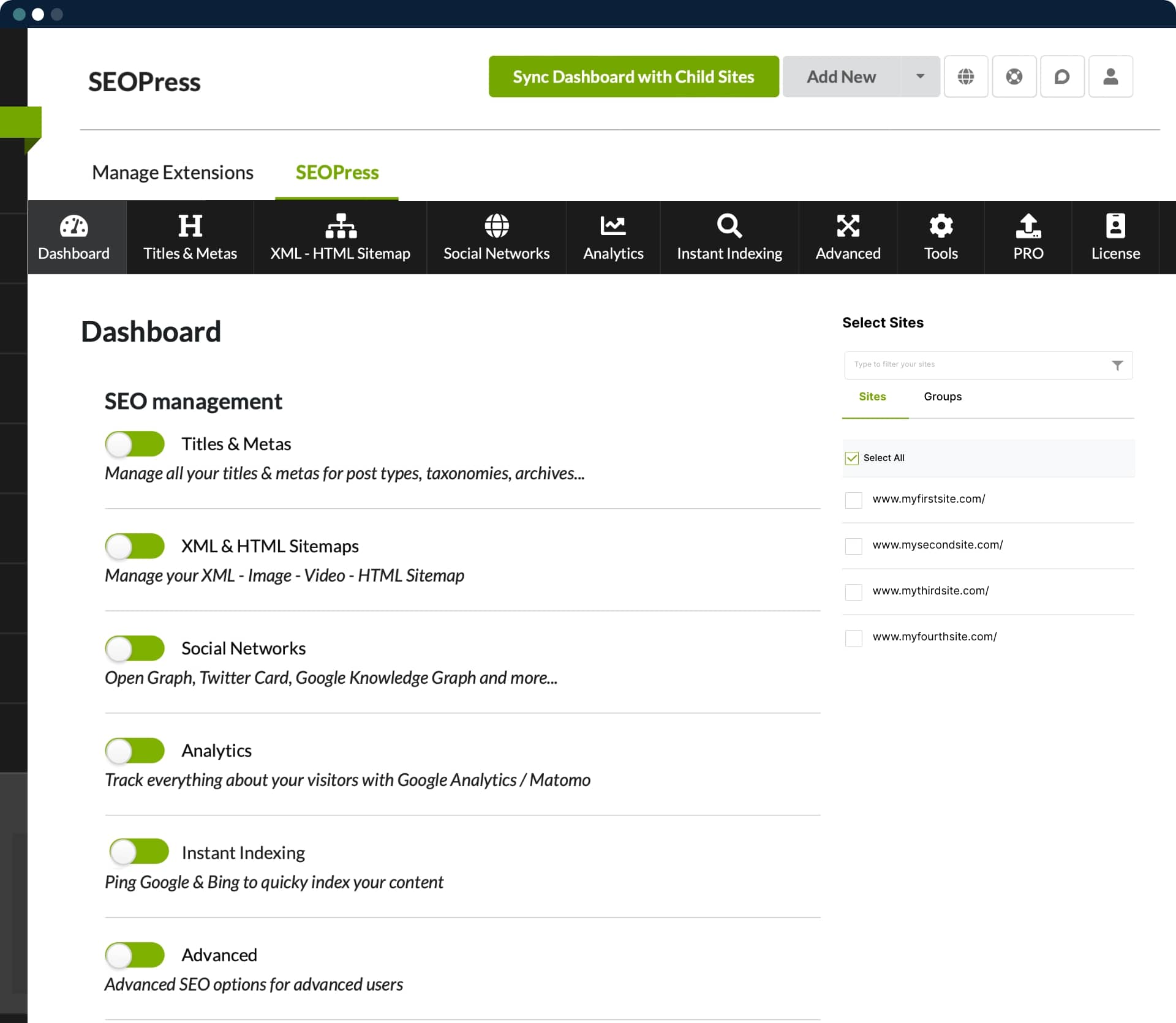Open XML - HTML Sitemap hierarchy icon
The image size is (1176, 1023).
[341, 226]
